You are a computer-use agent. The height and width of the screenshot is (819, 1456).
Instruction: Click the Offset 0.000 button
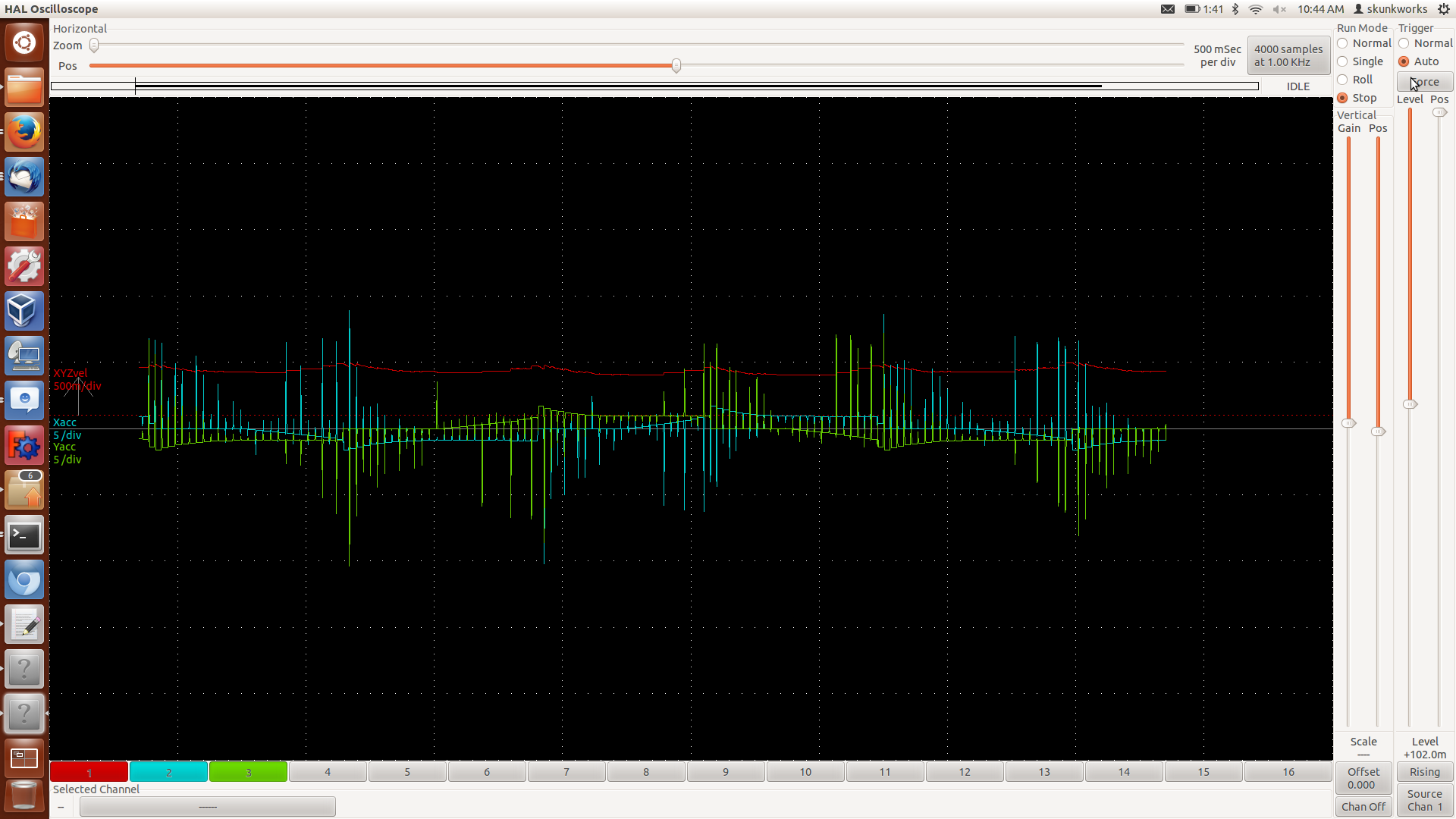(x=1363, y=778)
